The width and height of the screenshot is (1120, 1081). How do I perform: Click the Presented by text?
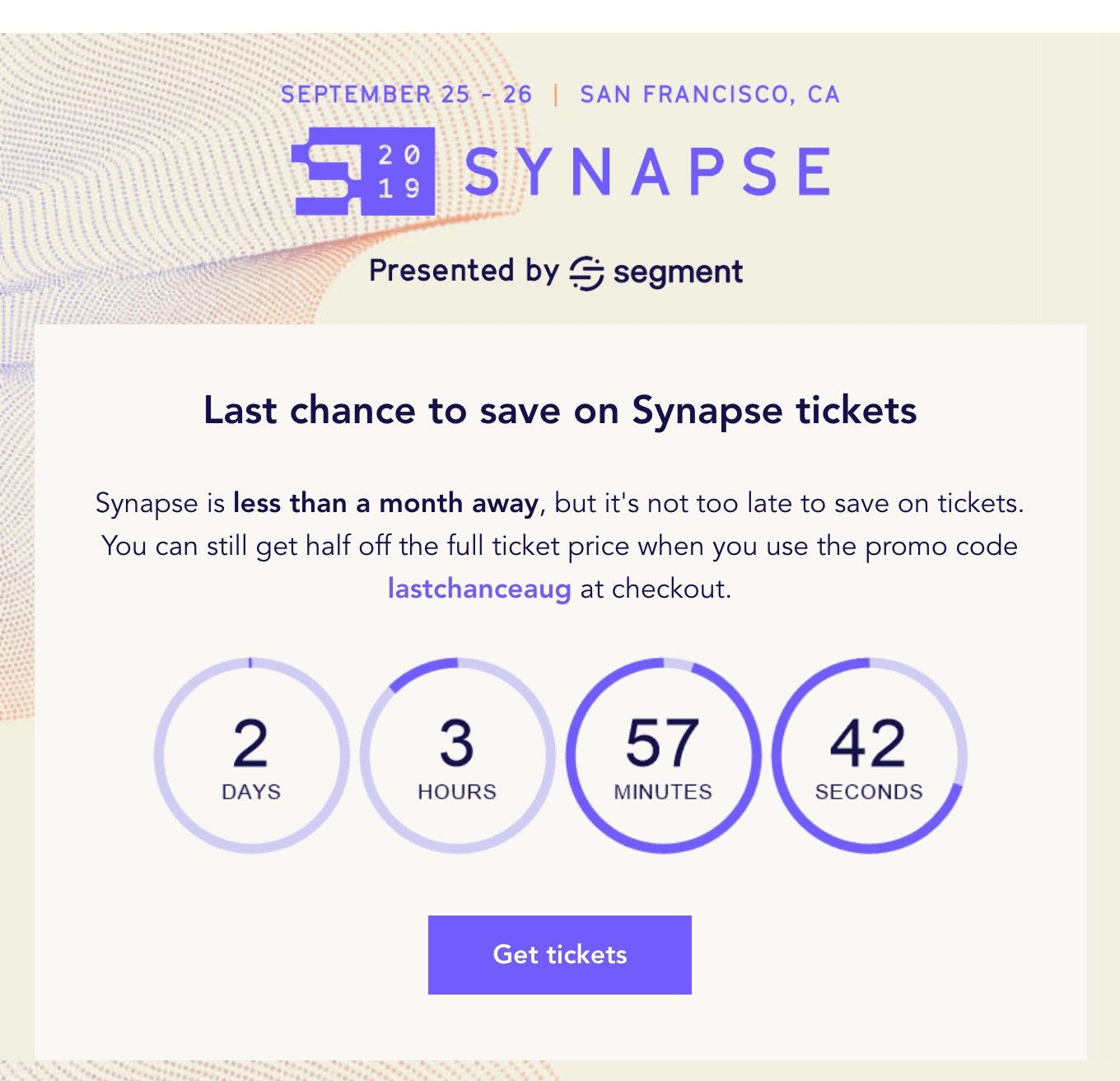pos(464,270)
